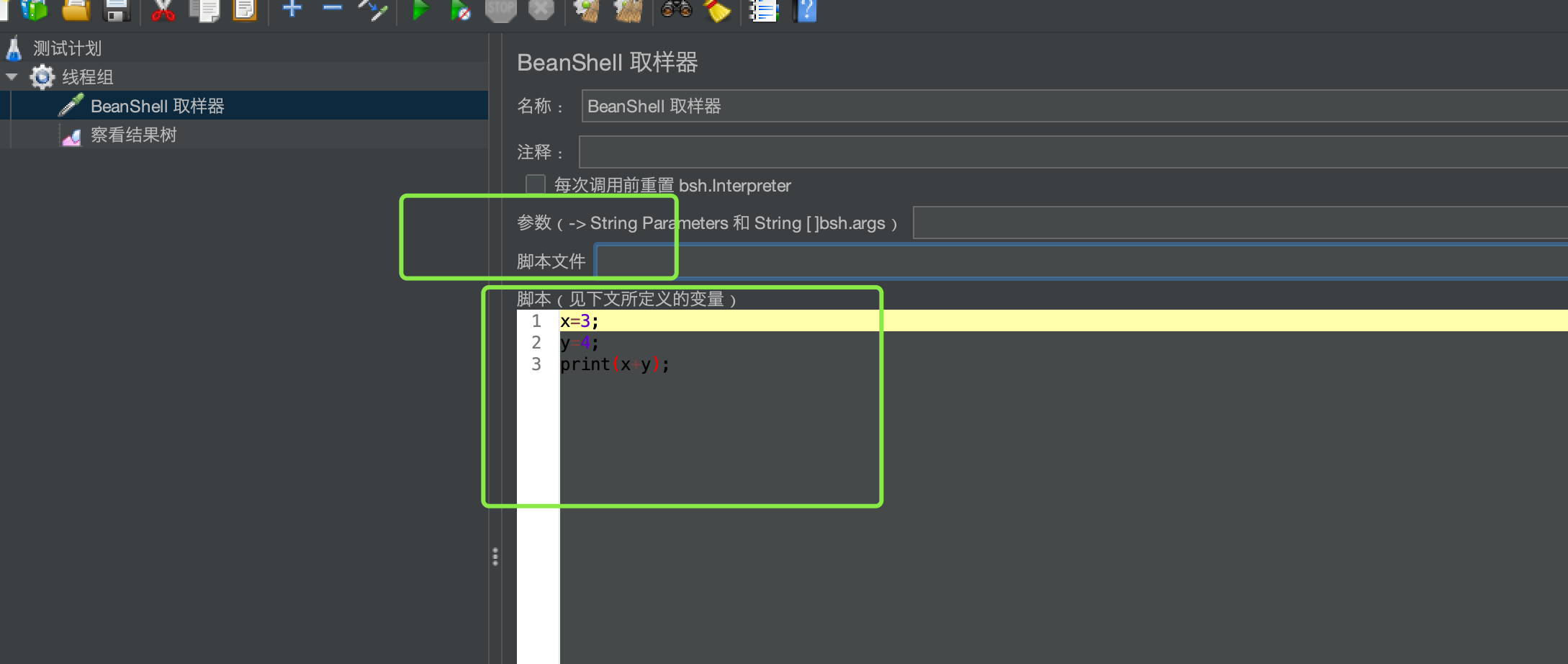Start the test with green arrow
Viewport: 1568px width, 664px height.
click(x=420, y=10)
